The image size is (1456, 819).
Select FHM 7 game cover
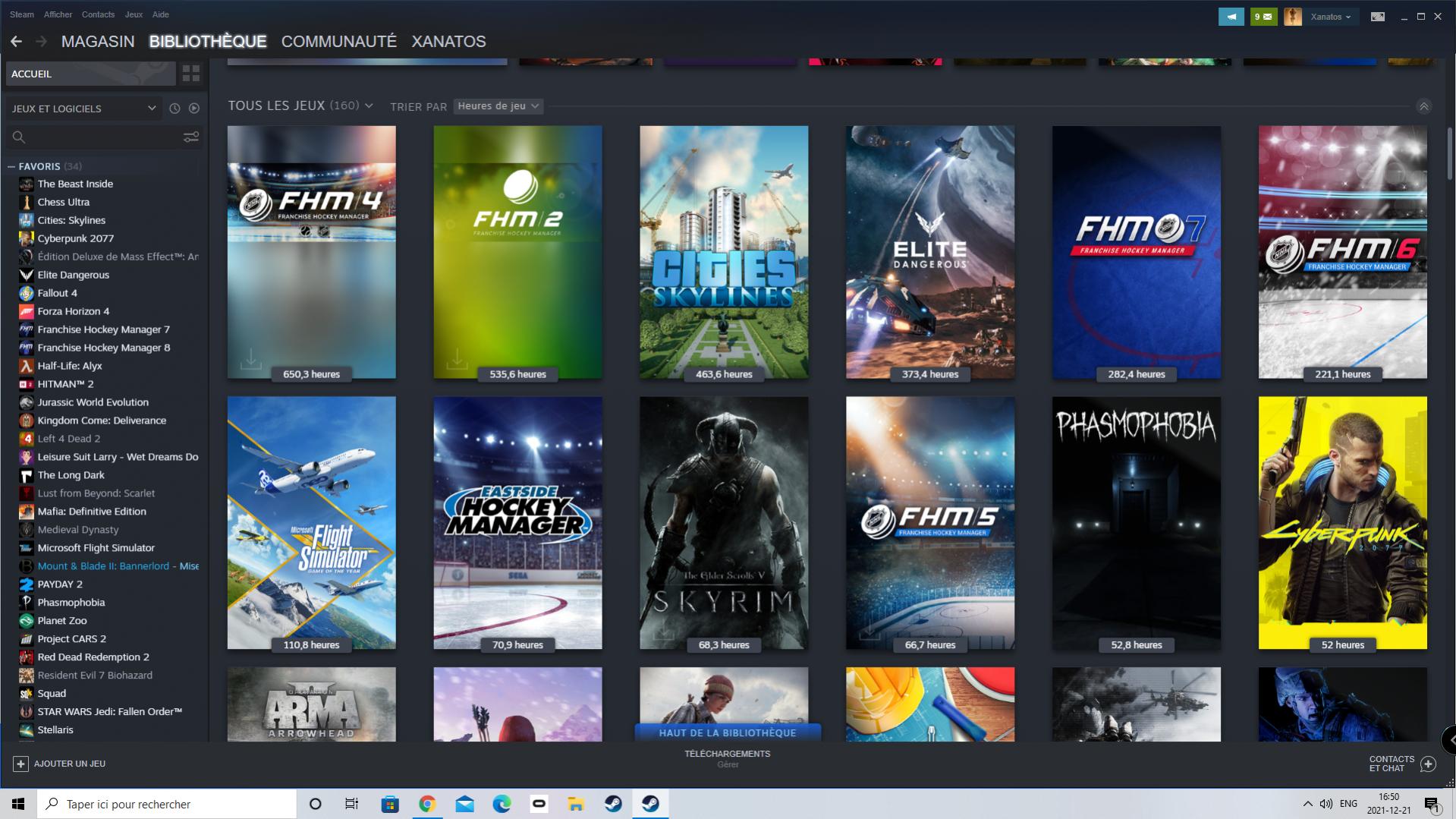coord(1137,252)
